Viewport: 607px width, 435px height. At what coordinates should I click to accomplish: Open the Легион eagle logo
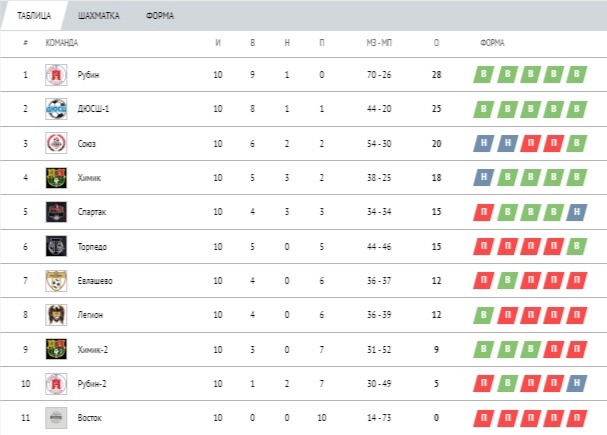[x=56, y=315]
